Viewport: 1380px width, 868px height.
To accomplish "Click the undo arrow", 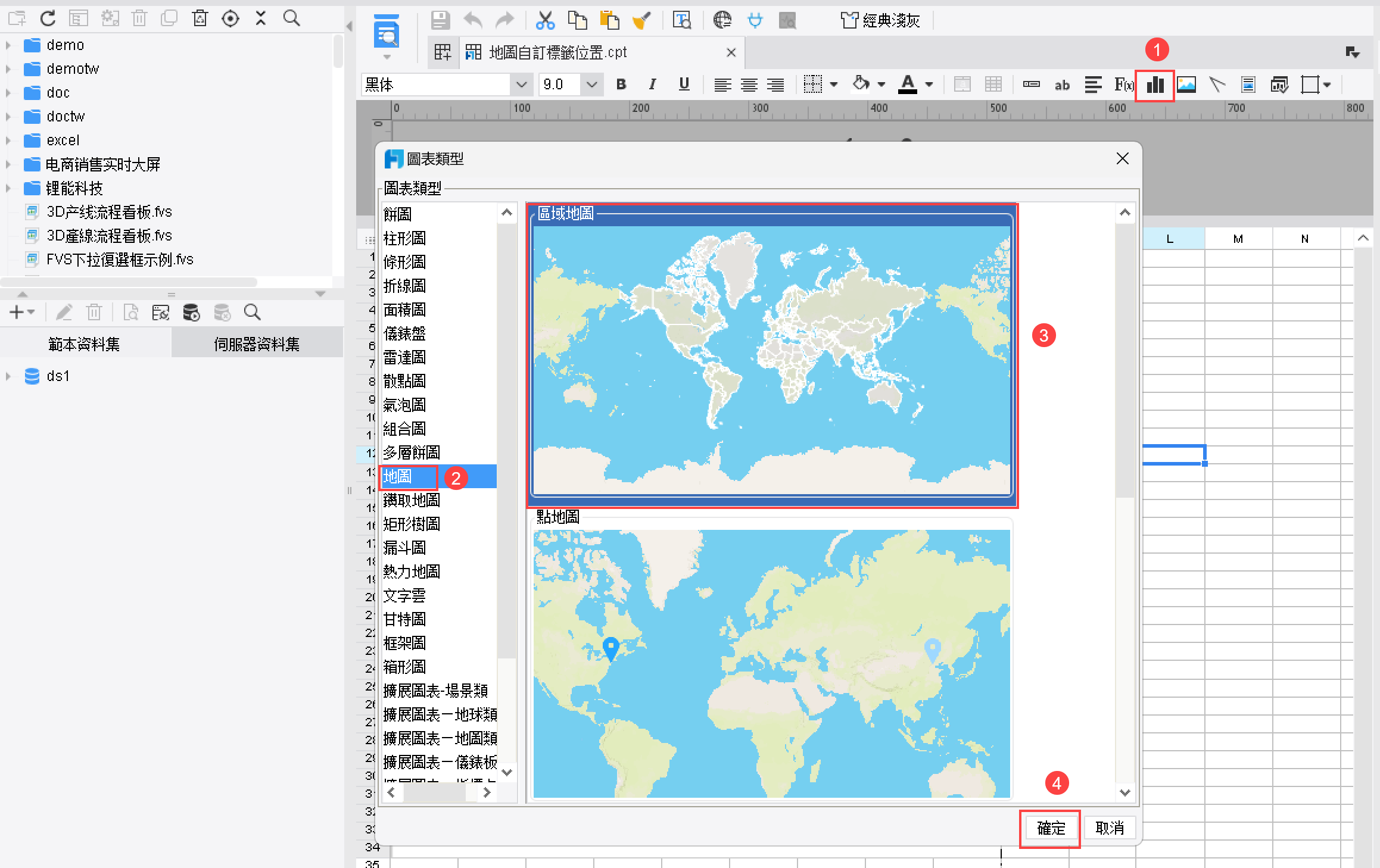I will point(473,20).
